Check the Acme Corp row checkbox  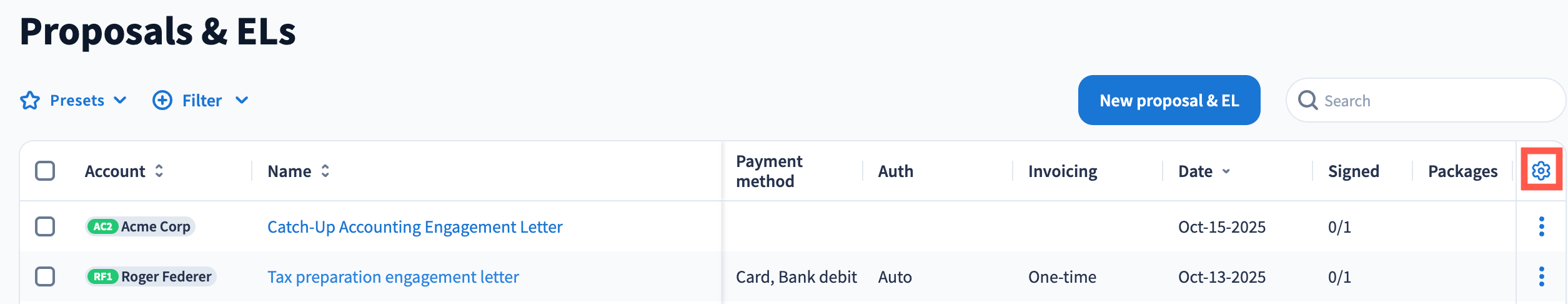45,226
